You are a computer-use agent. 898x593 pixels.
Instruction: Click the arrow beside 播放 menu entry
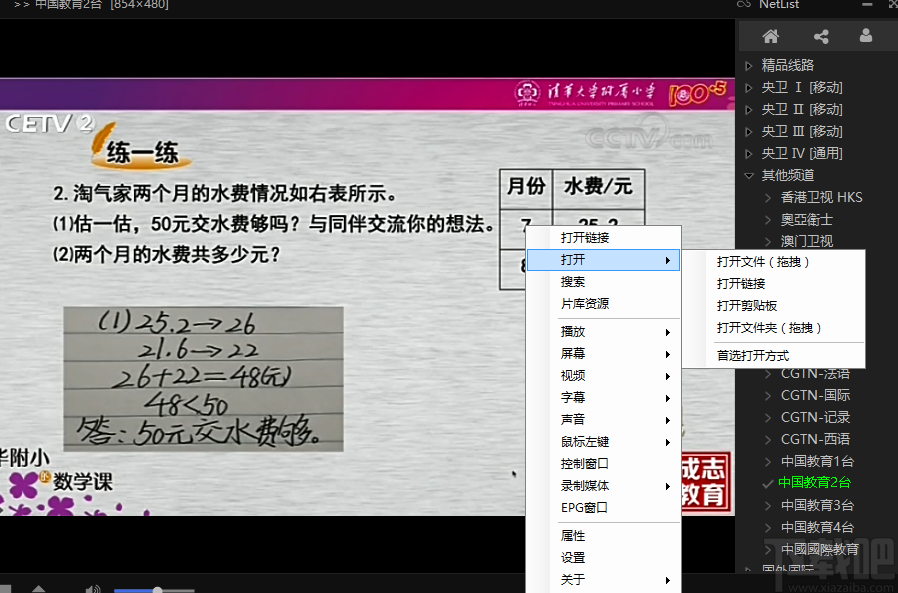tap(668, 332)
